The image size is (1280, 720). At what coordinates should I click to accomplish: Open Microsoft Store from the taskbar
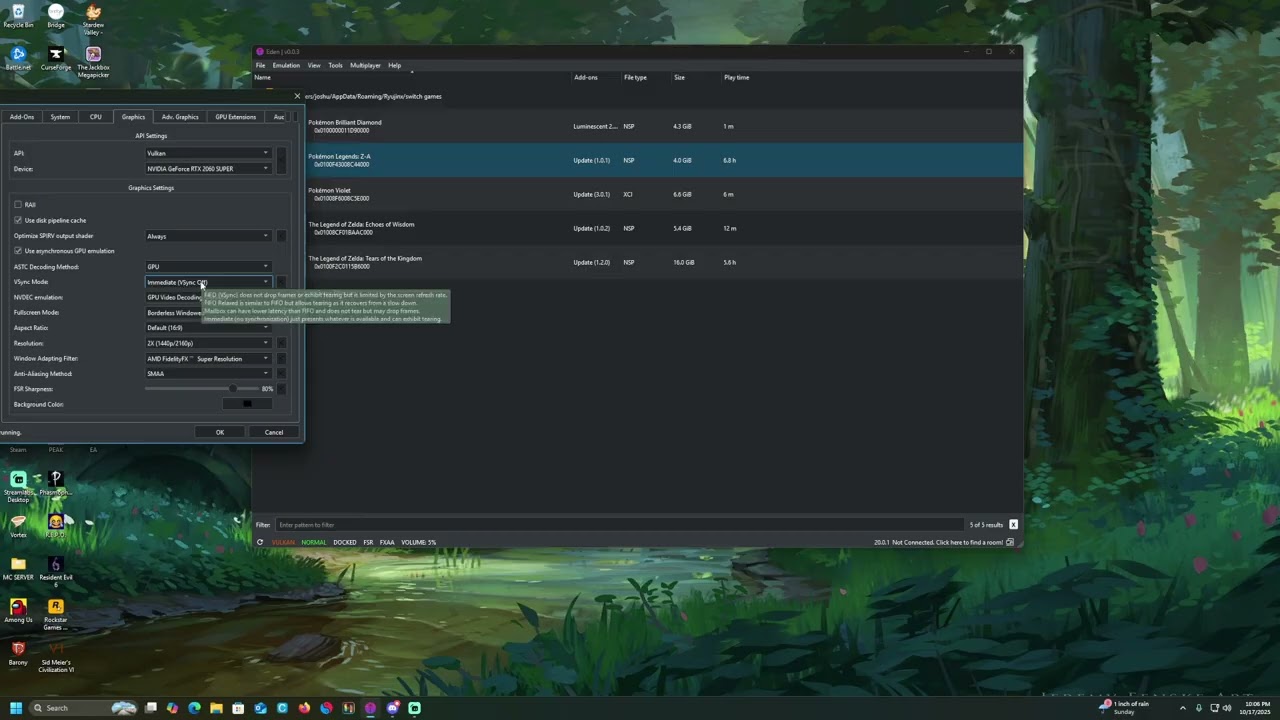238,708
